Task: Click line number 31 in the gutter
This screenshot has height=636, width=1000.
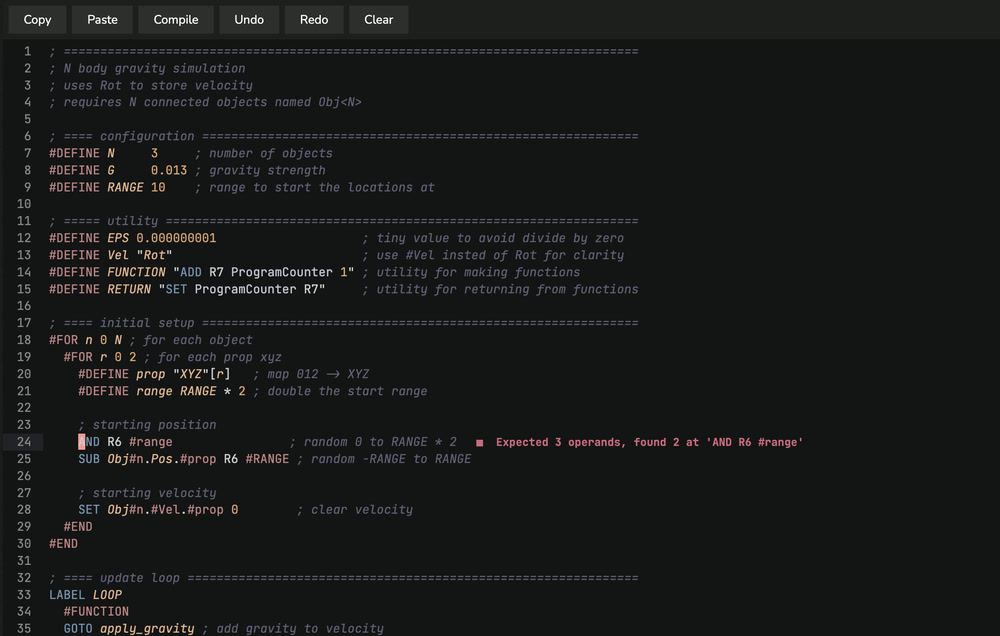Action: click(x=24, y=560)
